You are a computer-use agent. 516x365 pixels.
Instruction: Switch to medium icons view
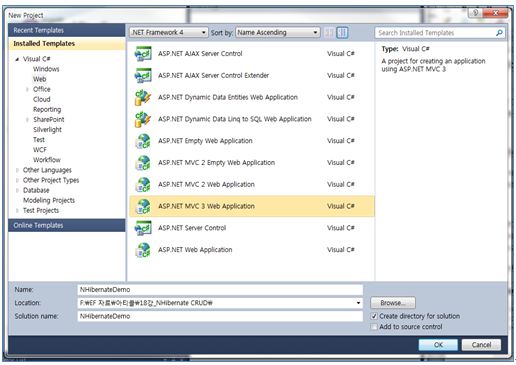pyautogui.click(x=342, y=33)
